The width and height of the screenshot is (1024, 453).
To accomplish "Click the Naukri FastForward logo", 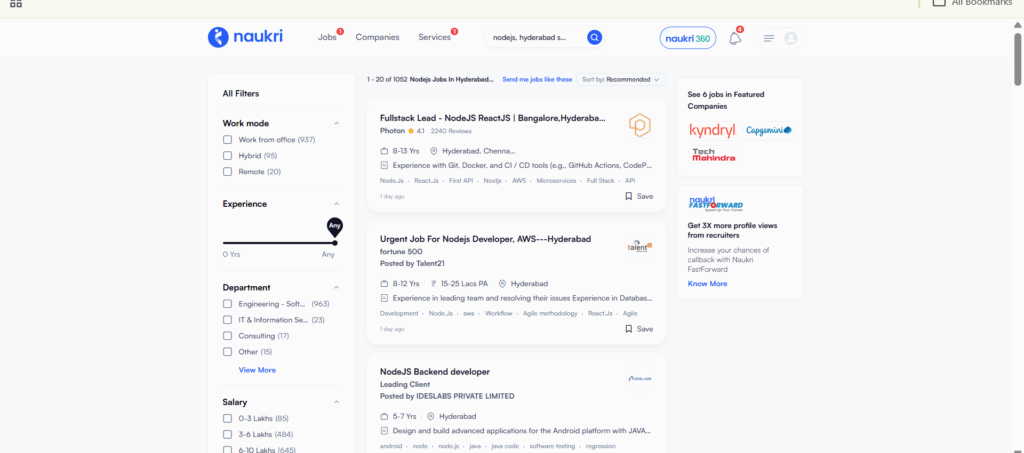I will click(x=716, y=202).
